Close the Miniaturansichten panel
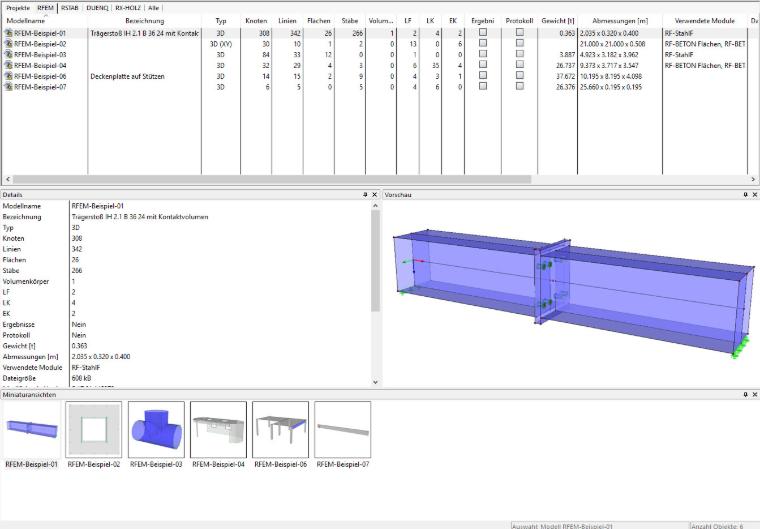 point(755,395)
